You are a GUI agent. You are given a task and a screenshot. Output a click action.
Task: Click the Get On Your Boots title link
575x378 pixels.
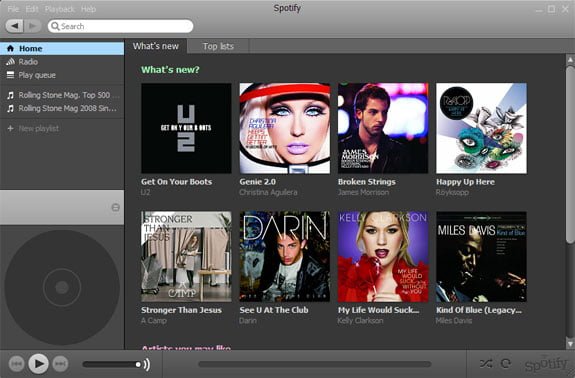click(x=176, y=182)
